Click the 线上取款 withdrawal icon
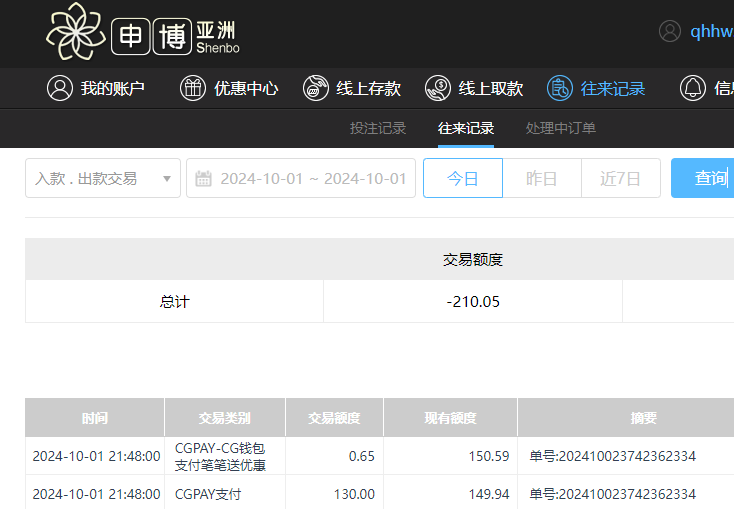The height and width of the screenshot is (509, 734). click(438, 88)
